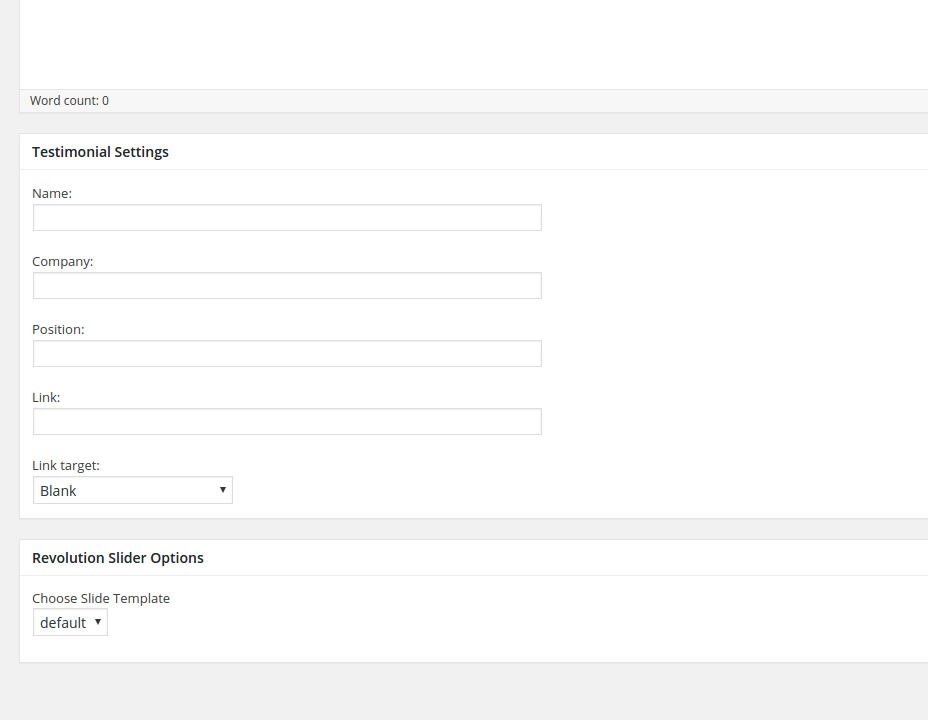Click the "Name:" label
This screenshot has width=928, height=720.
pos(52,194)
